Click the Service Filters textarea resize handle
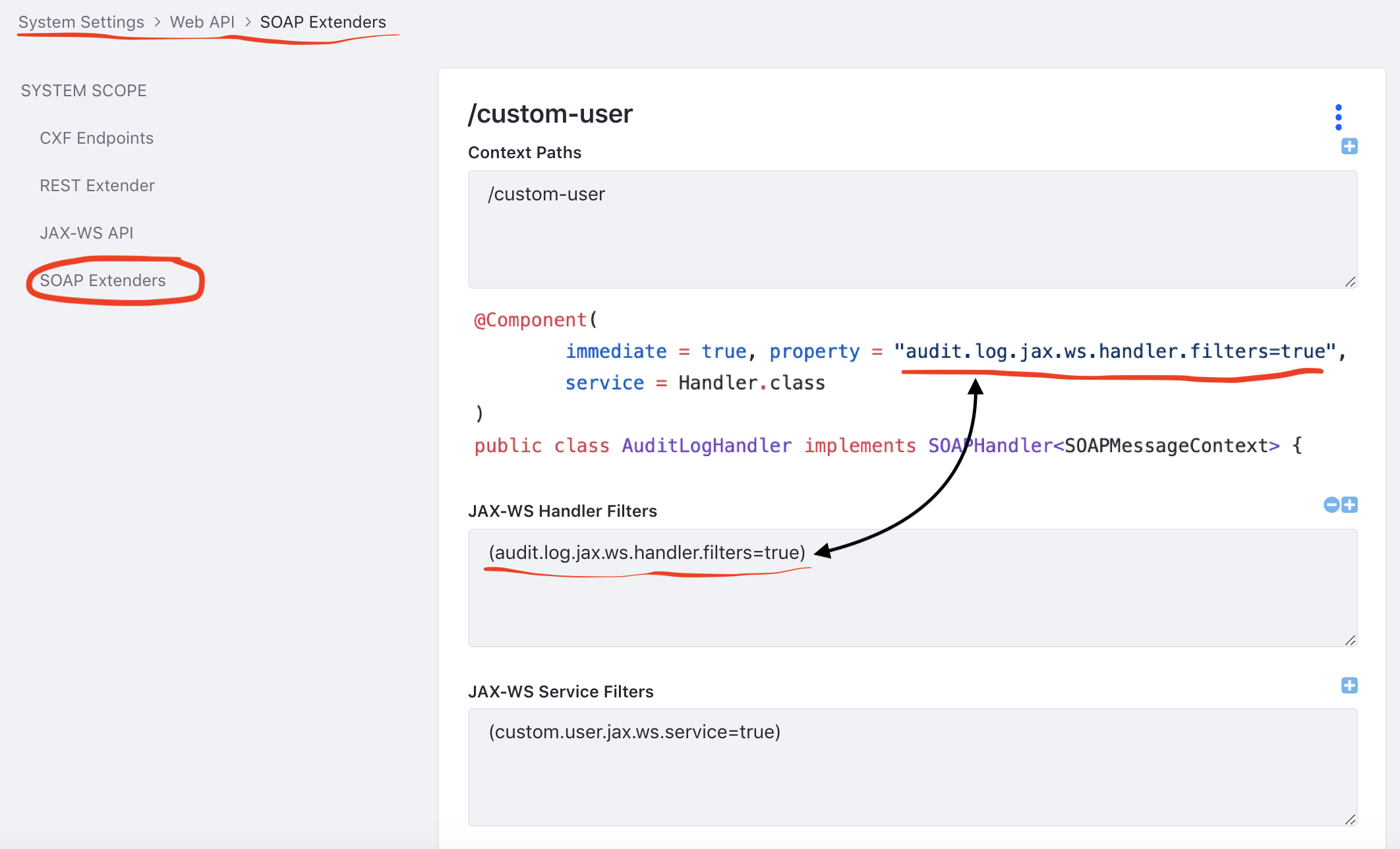The width and height of the screenshot is (1400, 849). (x=1350, y=819)
